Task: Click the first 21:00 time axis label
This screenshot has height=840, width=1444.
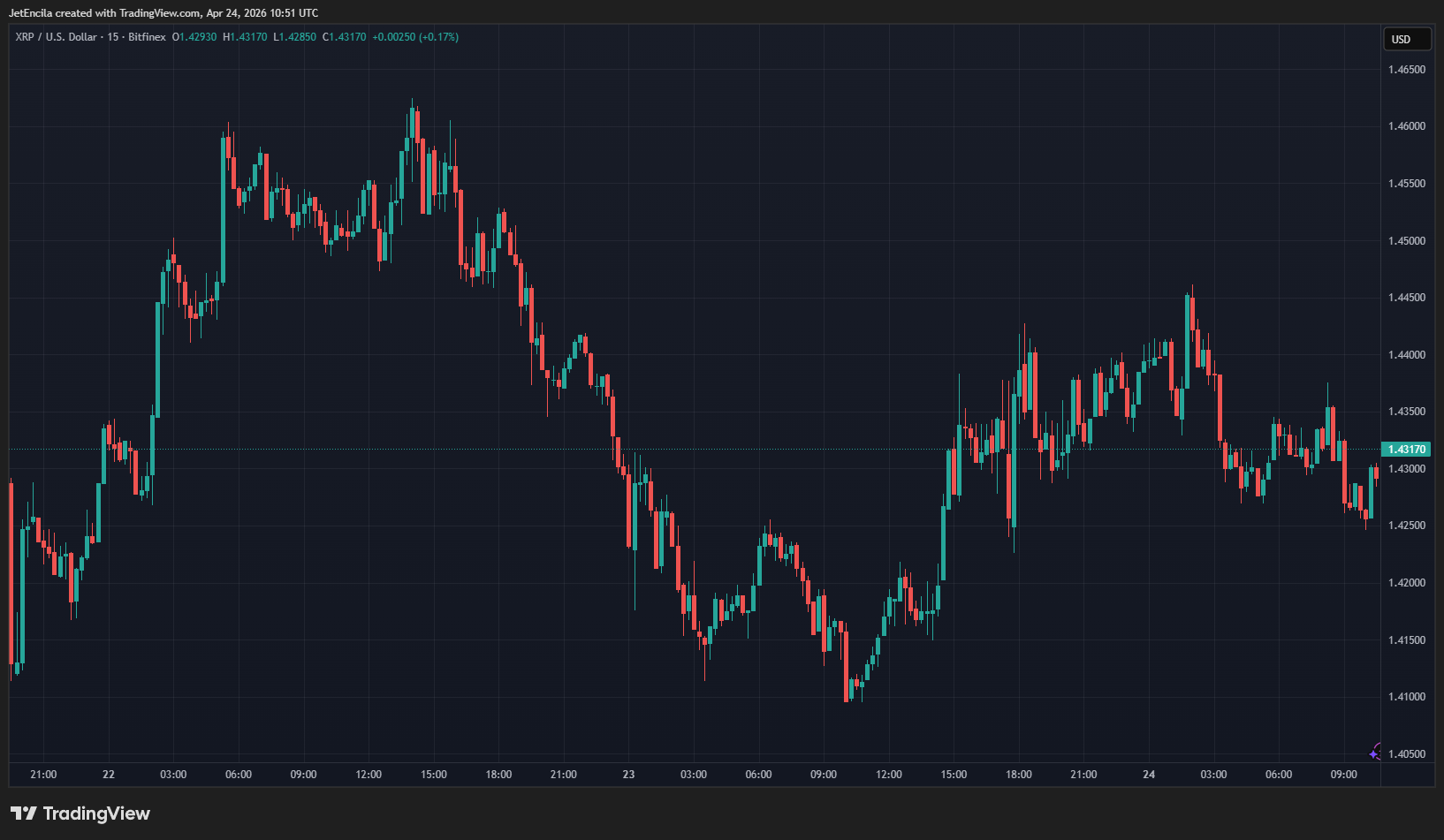Action: click(x=43, y=775)
